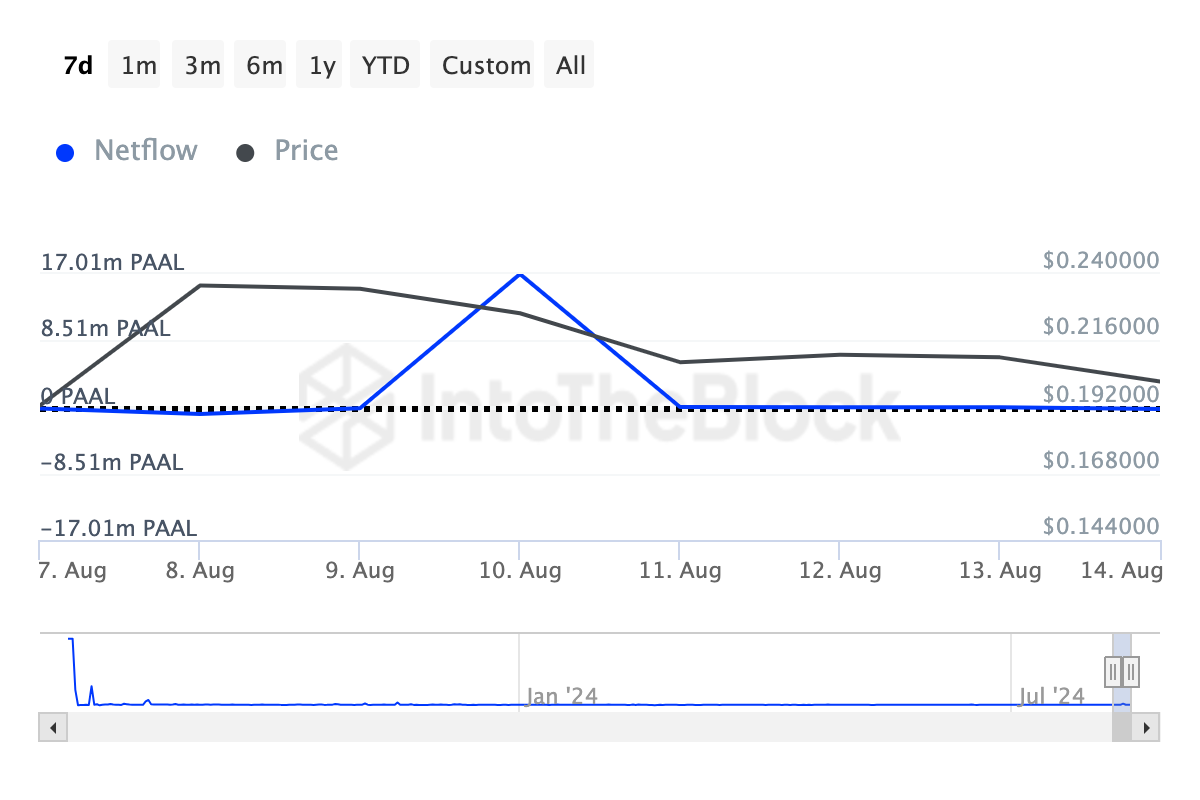Switch chart to YTD range
This screenshot has width=1200, height=800.
pyautogui.click(x=386, y=66)
